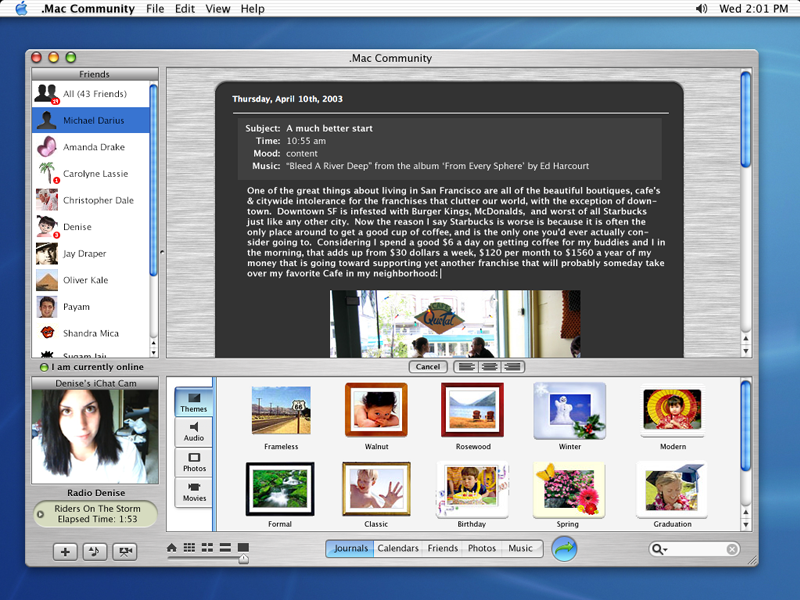Click Denise's iChat Cam video
800x600 pixels.
[95, 437]
